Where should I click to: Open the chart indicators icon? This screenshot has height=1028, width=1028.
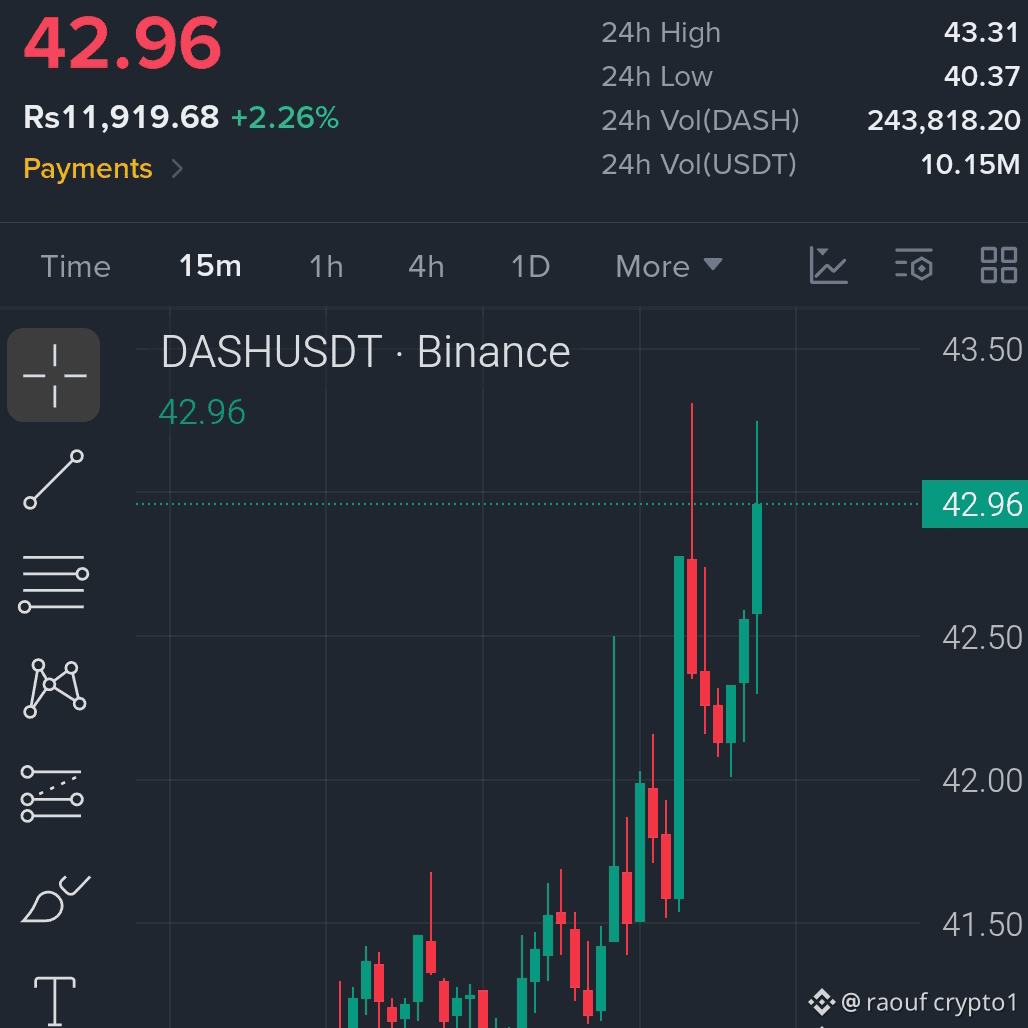828,266
